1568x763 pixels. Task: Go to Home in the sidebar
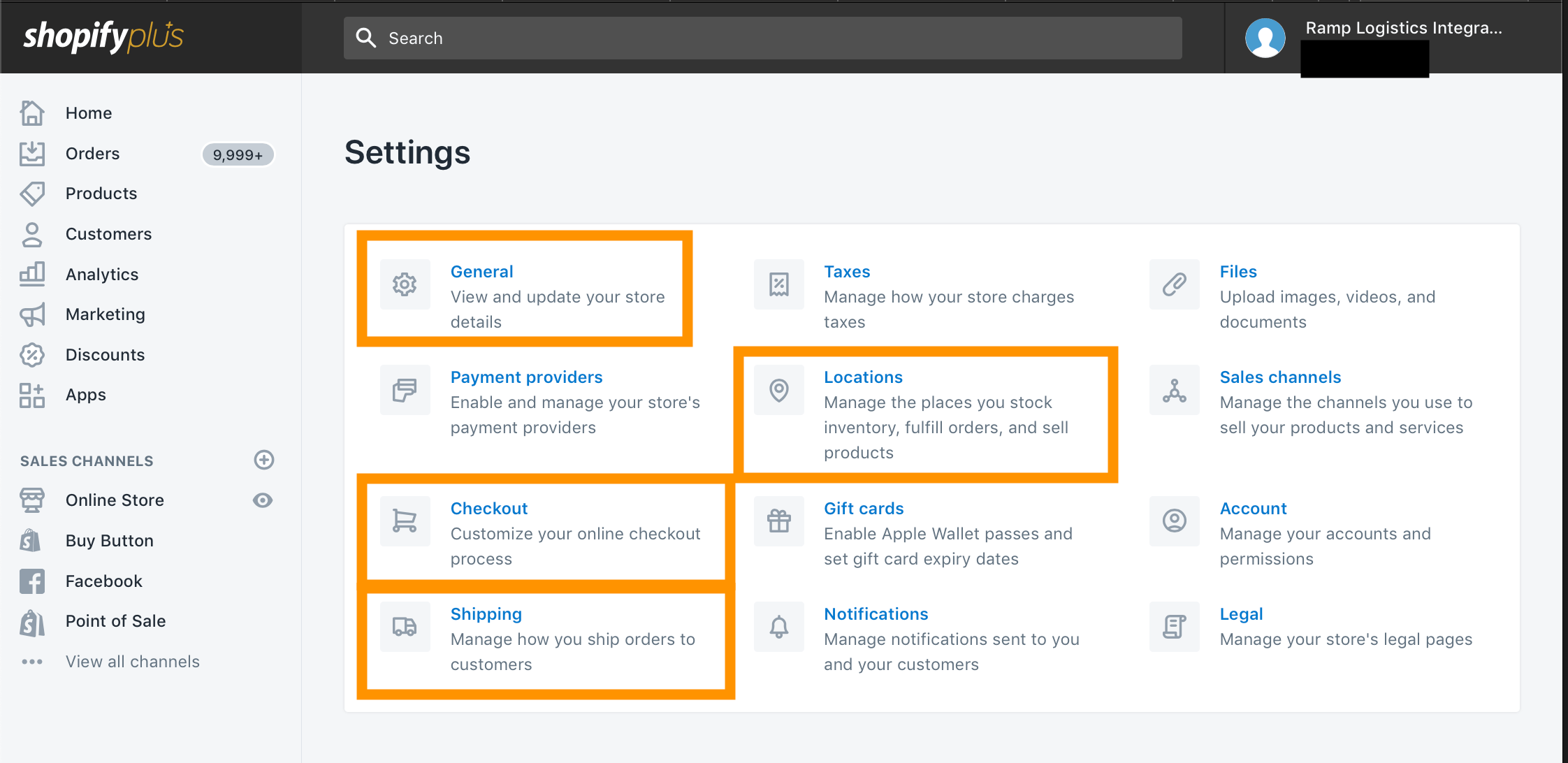click(88, 112)
